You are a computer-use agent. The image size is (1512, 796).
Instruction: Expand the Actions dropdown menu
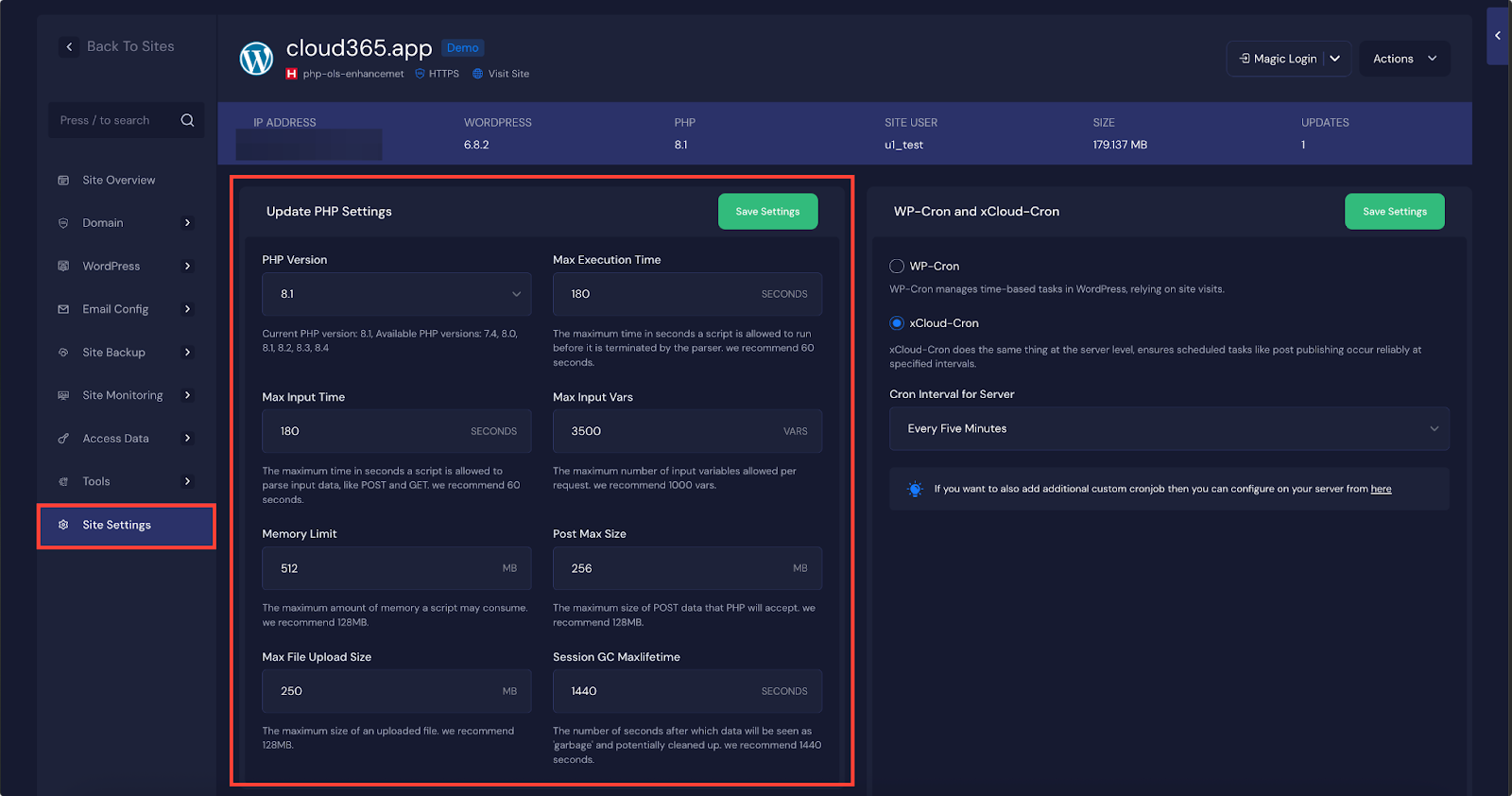pyautogui.click(x=1403, y=59)
